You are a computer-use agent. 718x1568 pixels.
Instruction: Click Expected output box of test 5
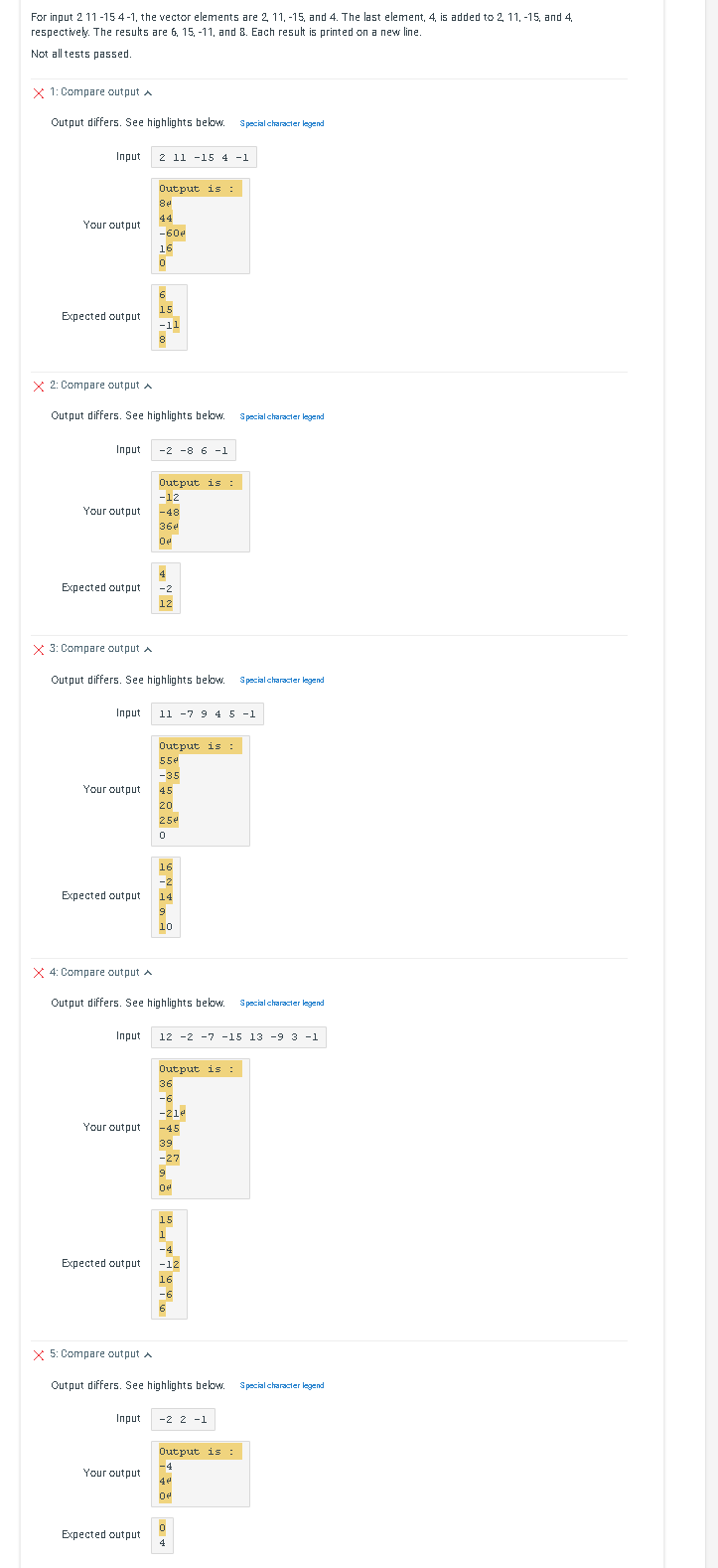coord(162,1534)
